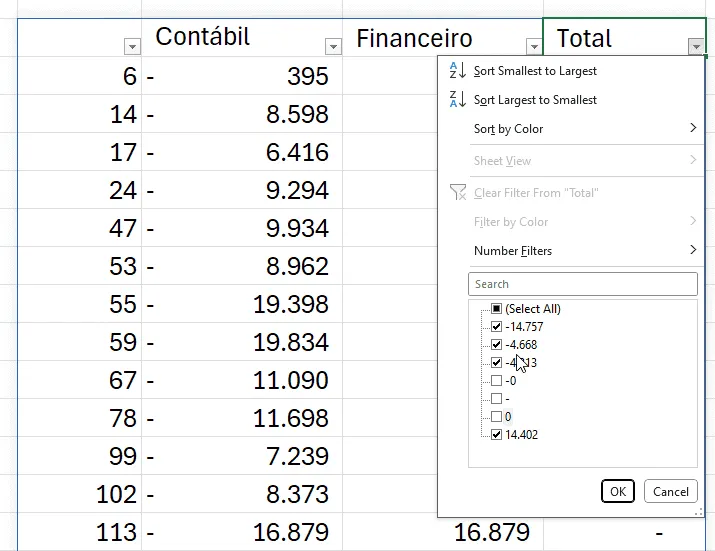Uncheck the 14.402 filter value
This screenshot has width=715, height=551.
point(497,435)
